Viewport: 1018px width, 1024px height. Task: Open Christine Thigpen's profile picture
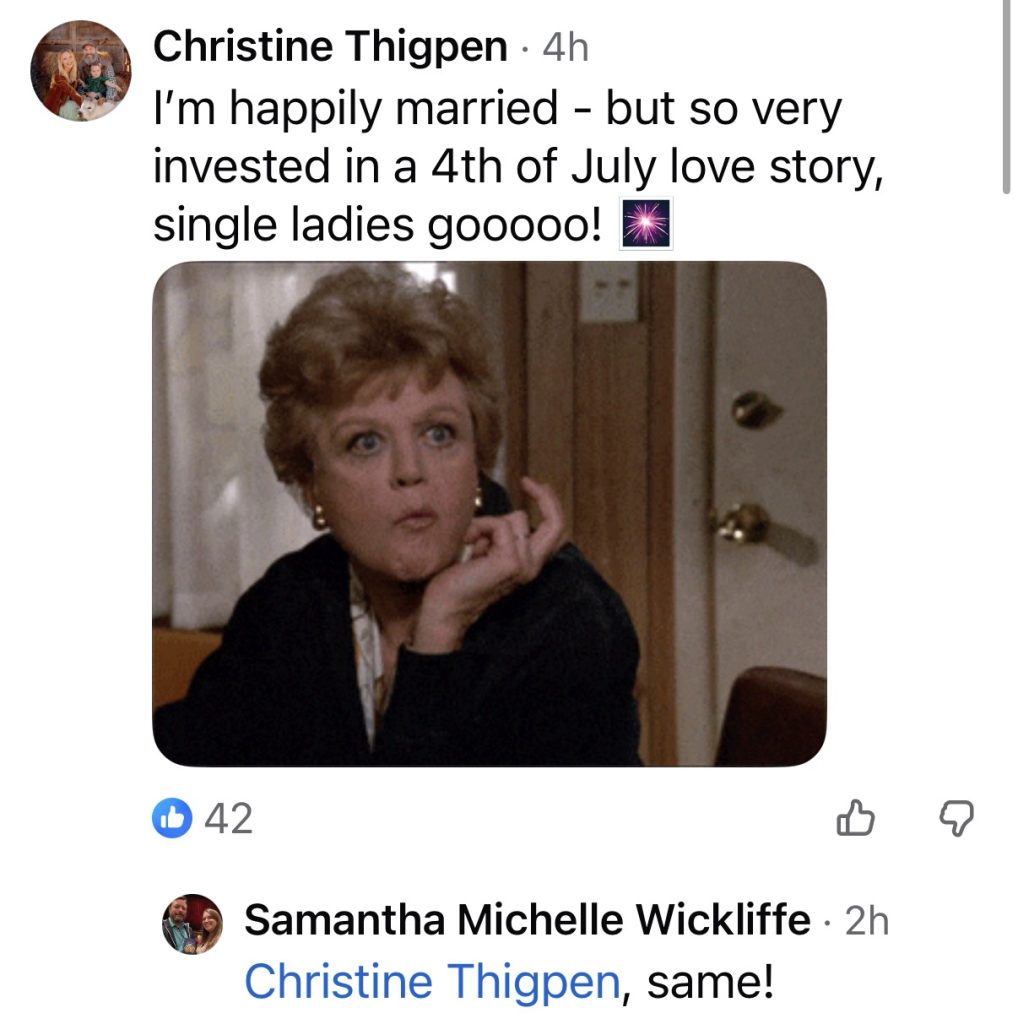coord(81,71)
